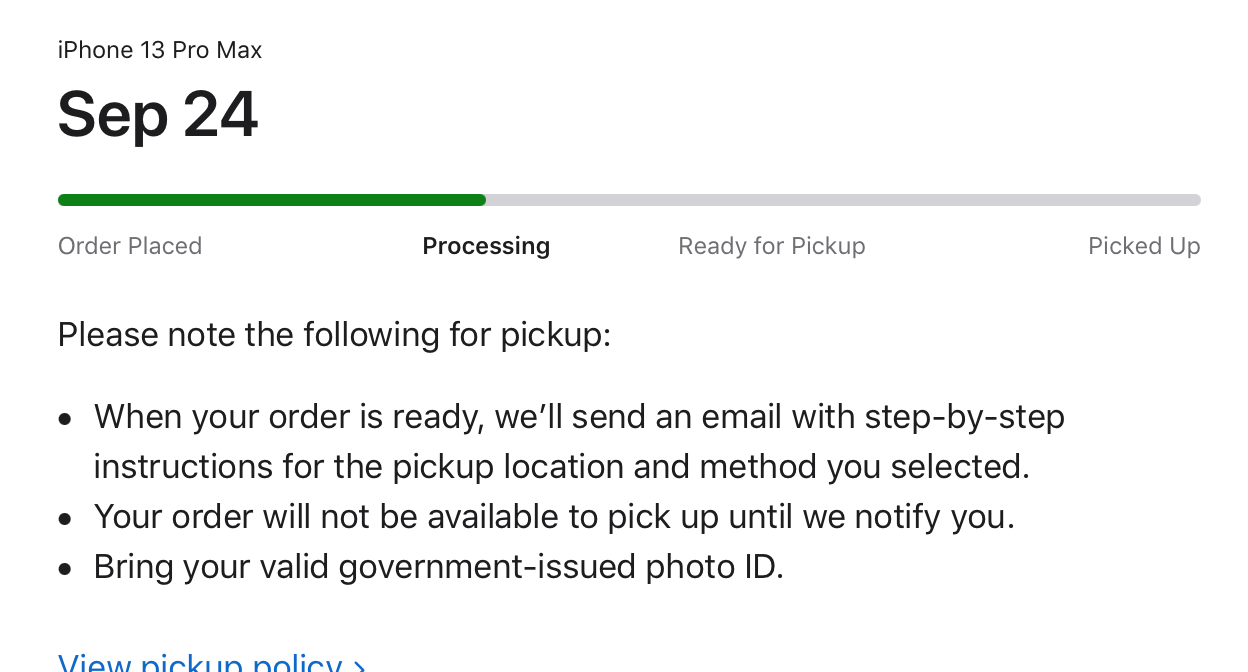Click the bullet dot before 'Bring your valid'

66,570
